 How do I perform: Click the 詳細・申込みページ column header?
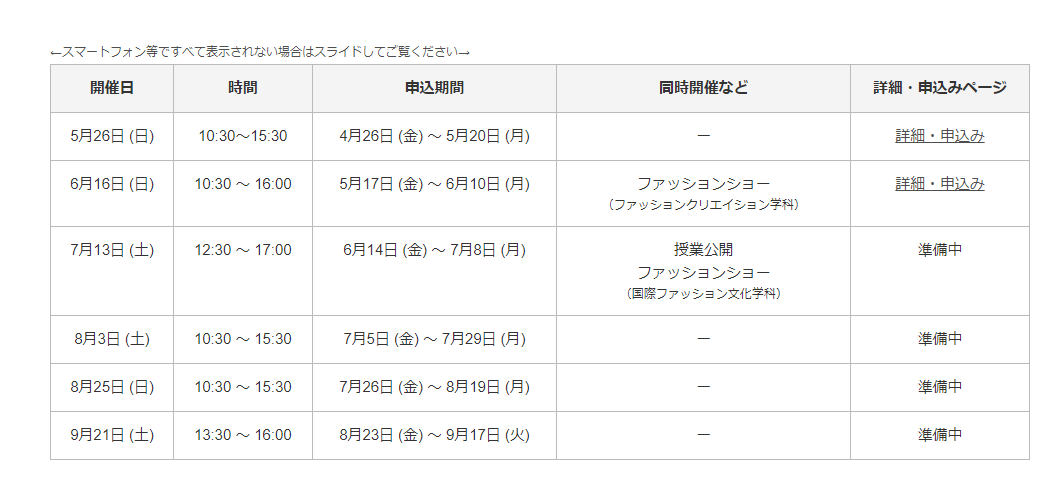(x=939, y=88)
